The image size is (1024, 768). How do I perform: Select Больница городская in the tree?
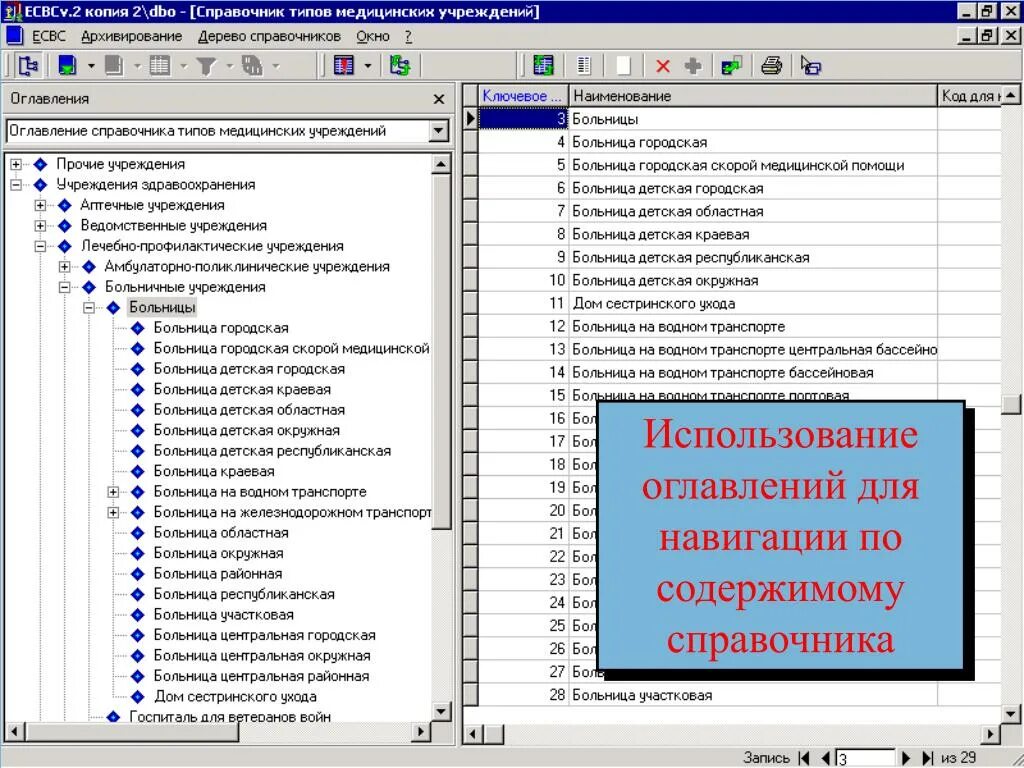[221, 328]
